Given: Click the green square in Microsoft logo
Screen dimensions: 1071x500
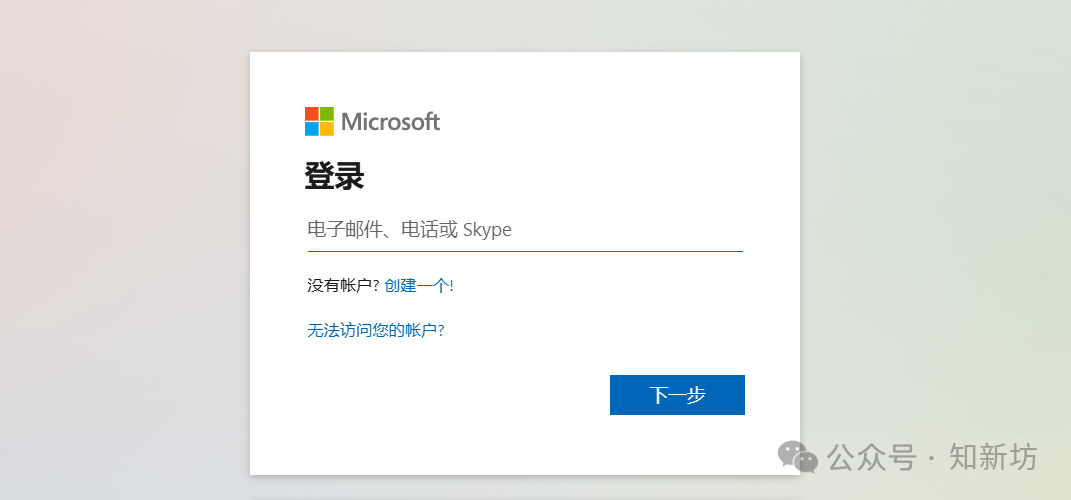Looking at the screenshot, I should tap(327, 114).
